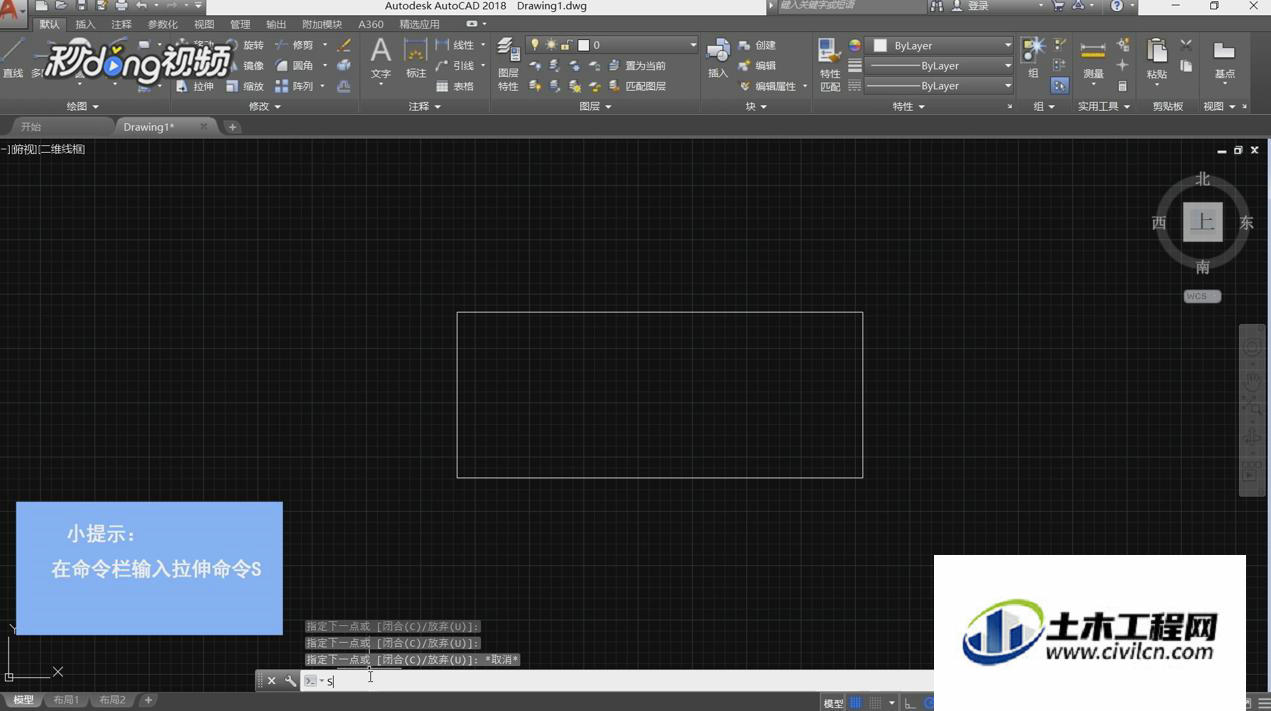Open the ByLayer linetype dropdown
This screenshot has width=1271, height=711.
pyautogui.click(x=940, y=87)
